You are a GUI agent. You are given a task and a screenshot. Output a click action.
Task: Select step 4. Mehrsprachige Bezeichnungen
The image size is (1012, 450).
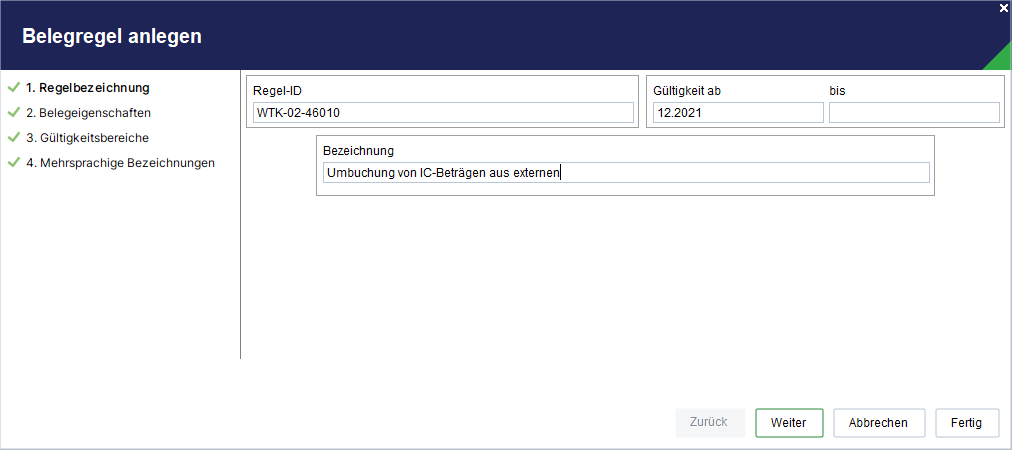pos(120,163)
